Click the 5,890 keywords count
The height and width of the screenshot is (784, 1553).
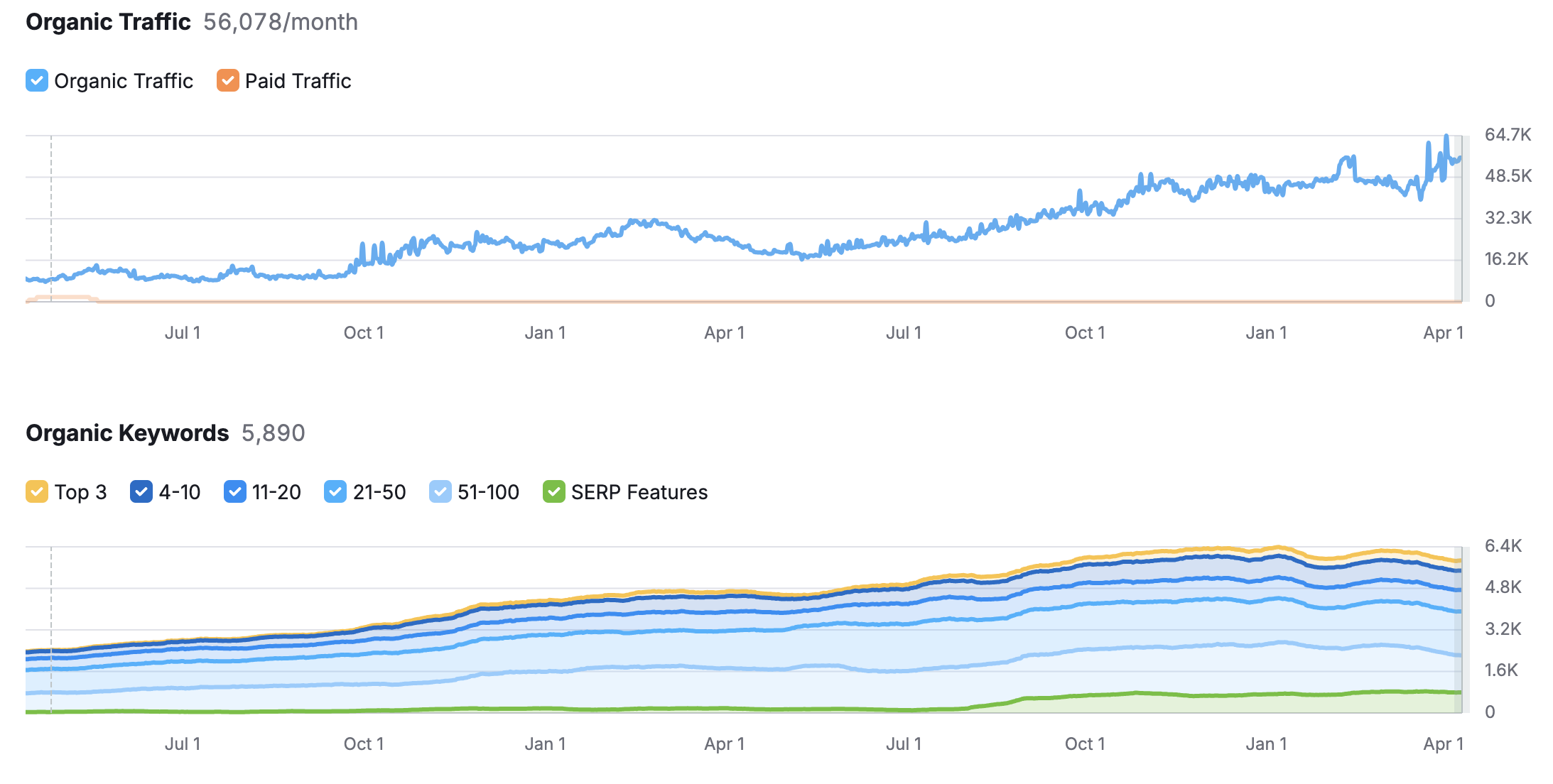point(273,433)
